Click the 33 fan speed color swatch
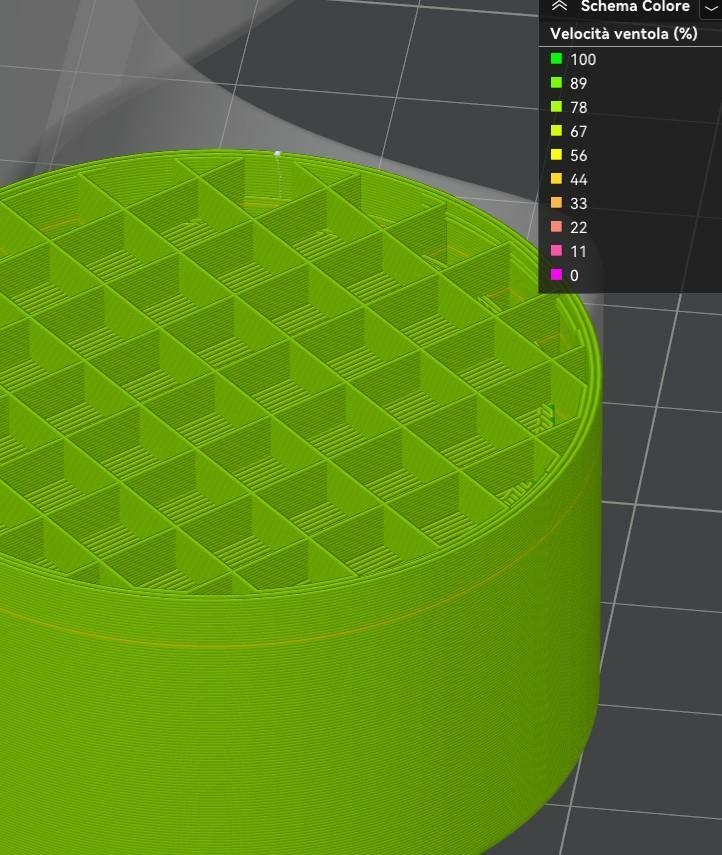 (x=556, y=202)
